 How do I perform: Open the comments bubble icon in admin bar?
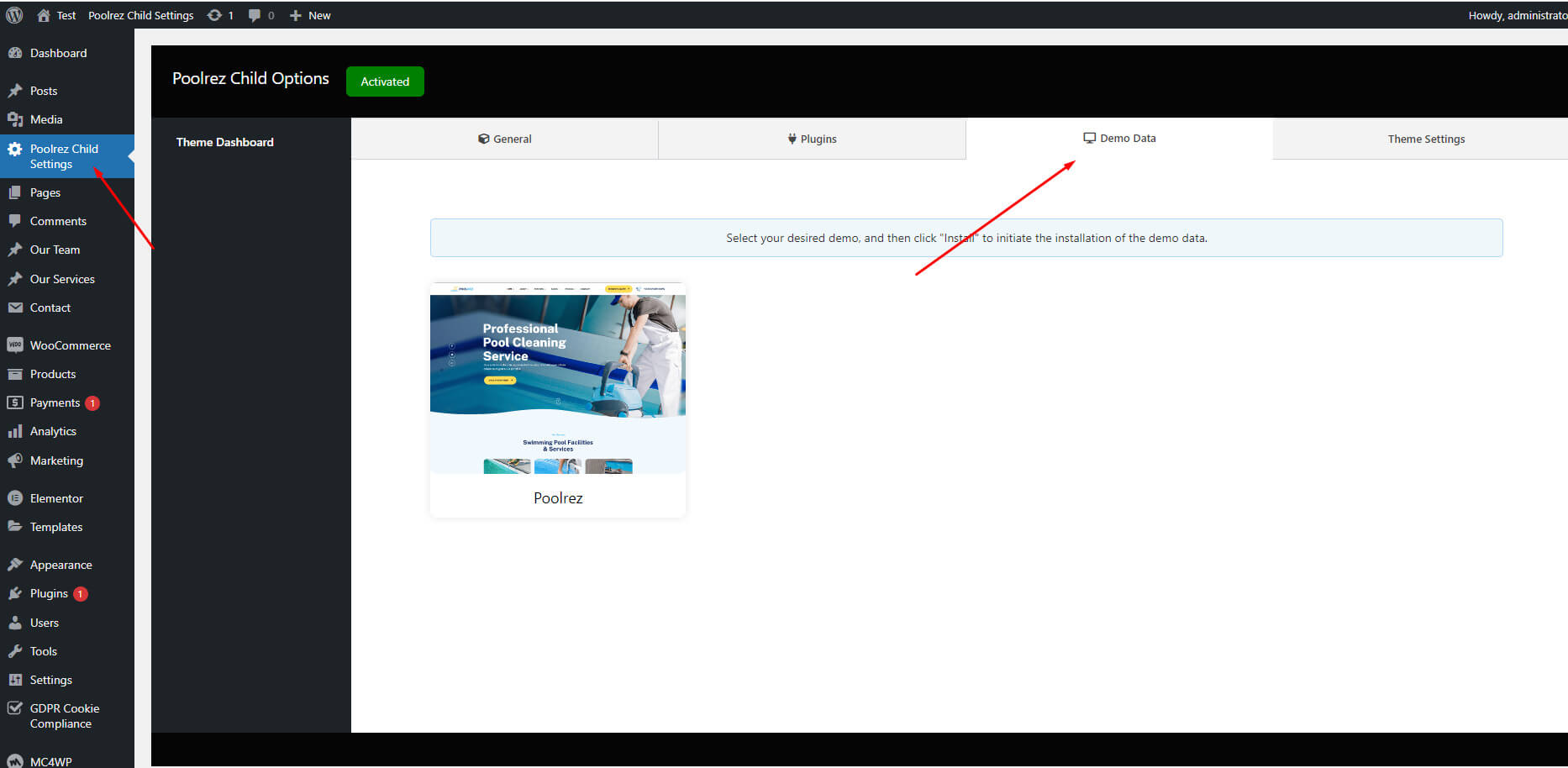click(255, 15)
